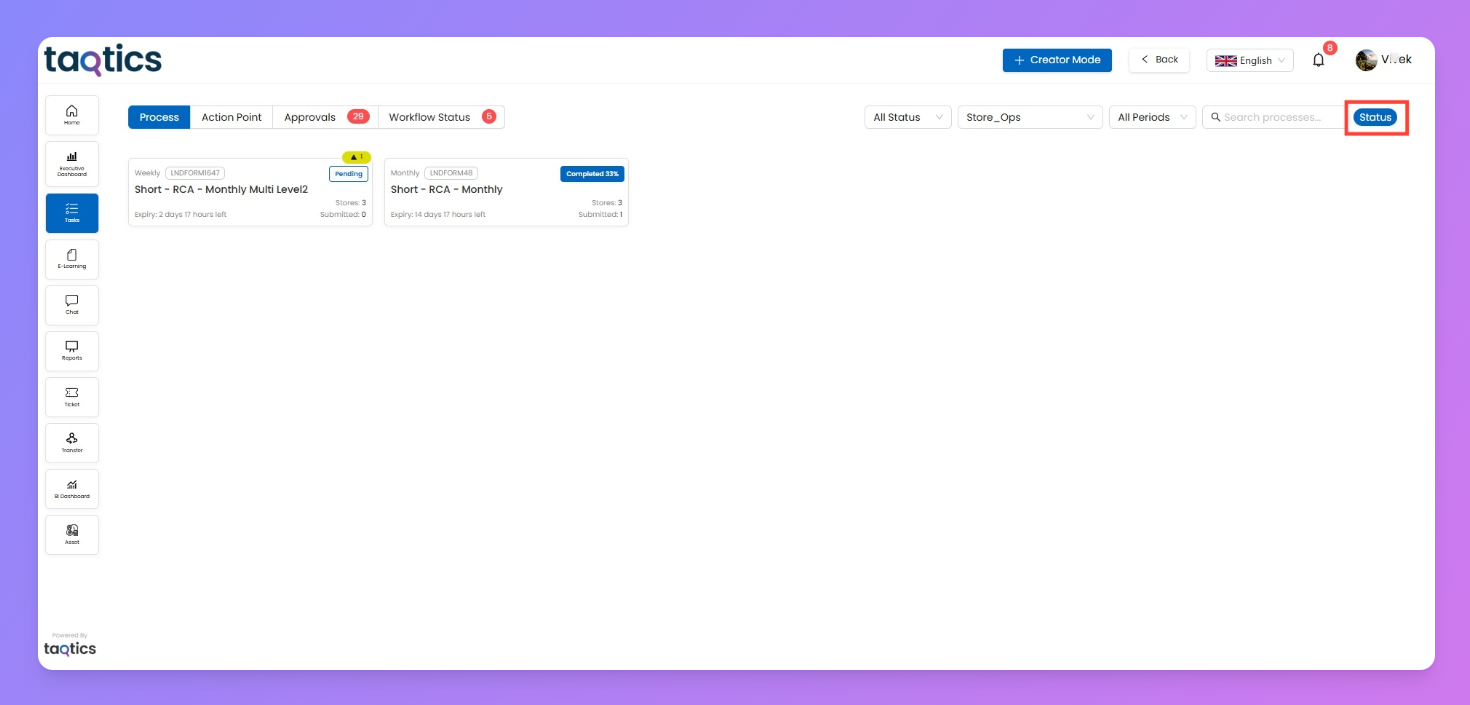The width and height of the screenshot is (1470, 705).
Task: Click the red 5 badge on Workflow Status
Action: coord(489,117)
